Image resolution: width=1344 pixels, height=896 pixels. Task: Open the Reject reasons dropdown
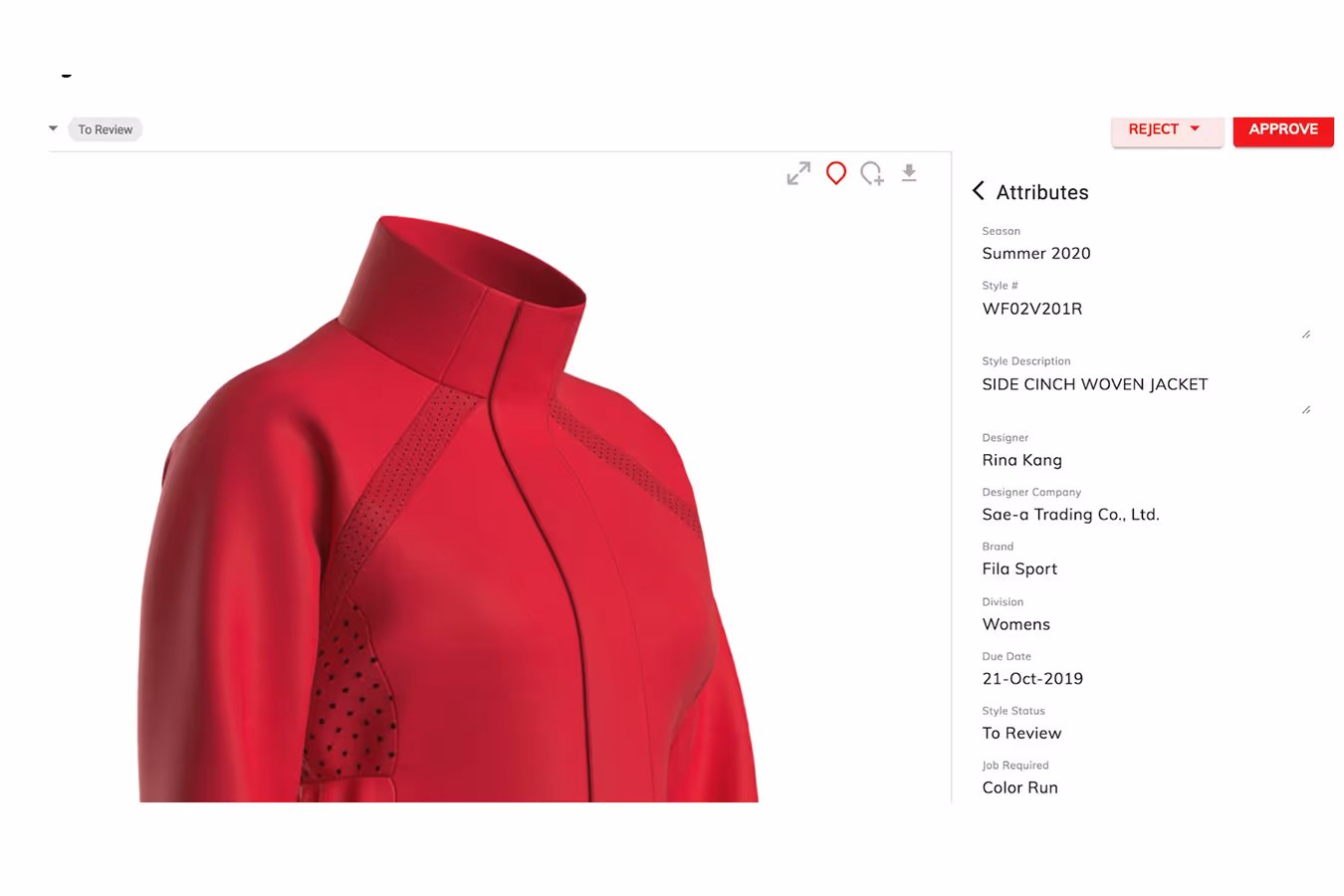(x=1167, y=130)
